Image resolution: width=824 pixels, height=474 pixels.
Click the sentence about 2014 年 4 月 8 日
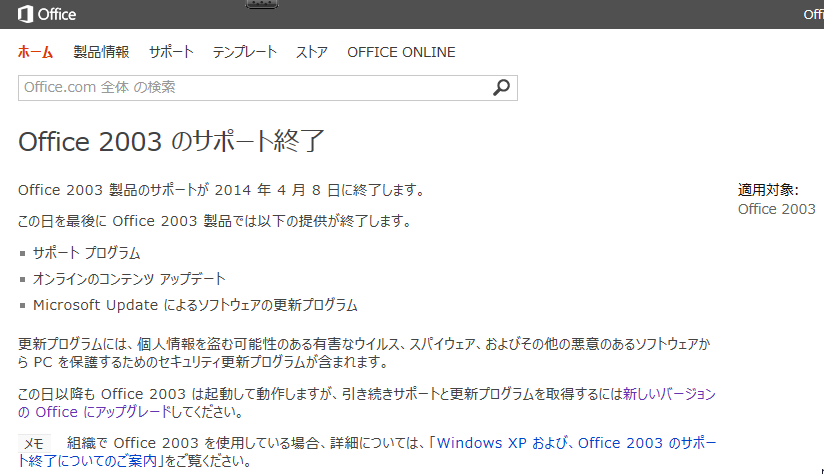[222, 190]
